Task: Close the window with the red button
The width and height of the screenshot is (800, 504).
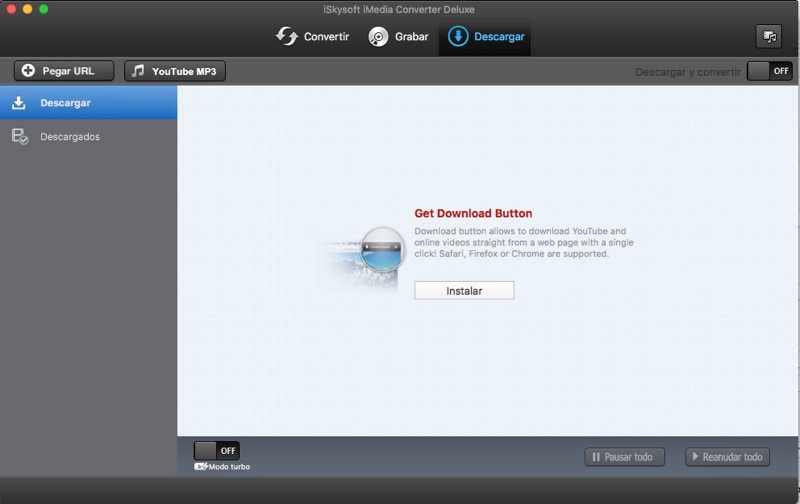Action: (11, 9)
